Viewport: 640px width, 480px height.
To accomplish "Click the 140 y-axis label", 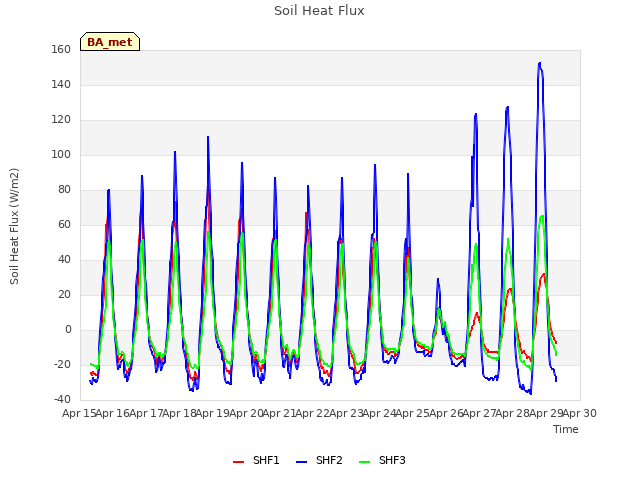I will coord(61,84).
